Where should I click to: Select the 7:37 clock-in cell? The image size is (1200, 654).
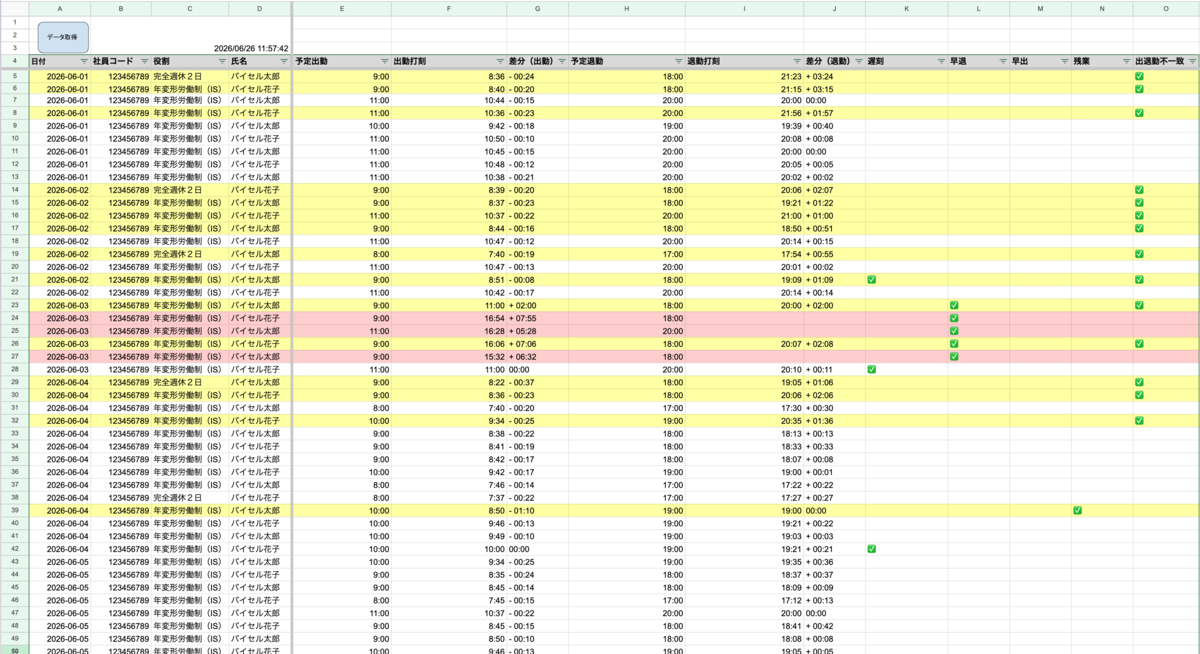click(449, 497)
